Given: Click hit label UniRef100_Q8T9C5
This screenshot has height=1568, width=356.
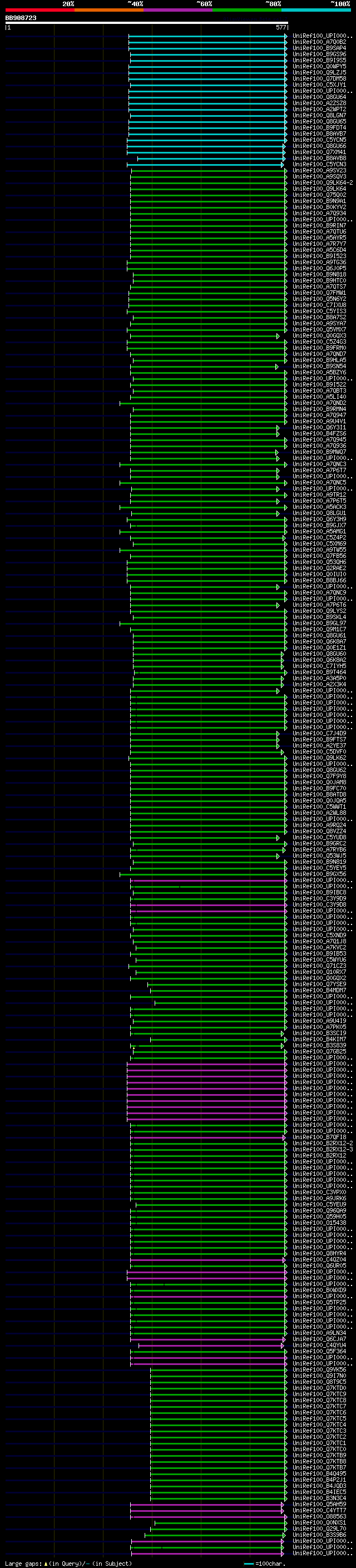Looking at the screenshot, I should tap(319, 1382).
